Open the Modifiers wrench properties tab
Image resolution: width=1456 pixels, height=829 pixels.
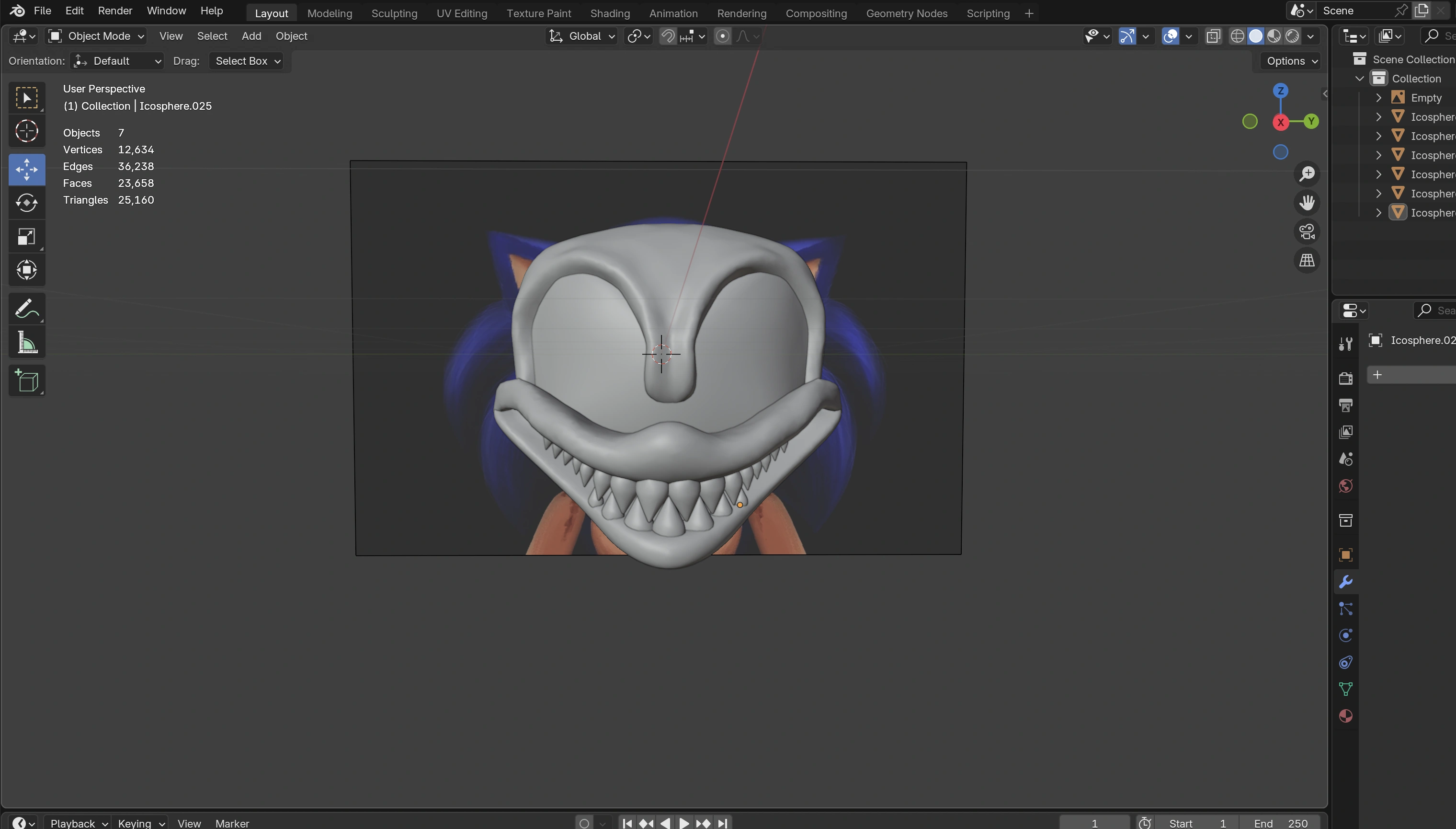1346,582
